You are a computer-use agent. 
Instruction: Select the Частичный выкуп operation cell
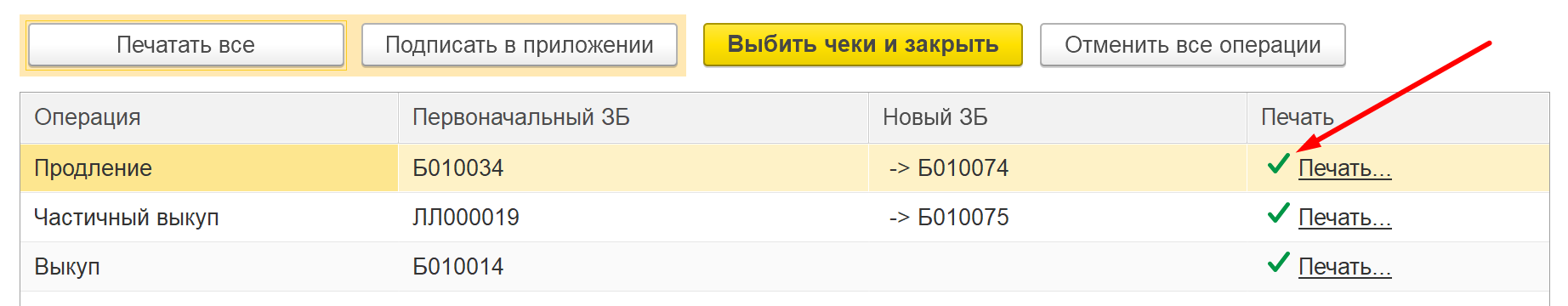click(x=209, y=218)
